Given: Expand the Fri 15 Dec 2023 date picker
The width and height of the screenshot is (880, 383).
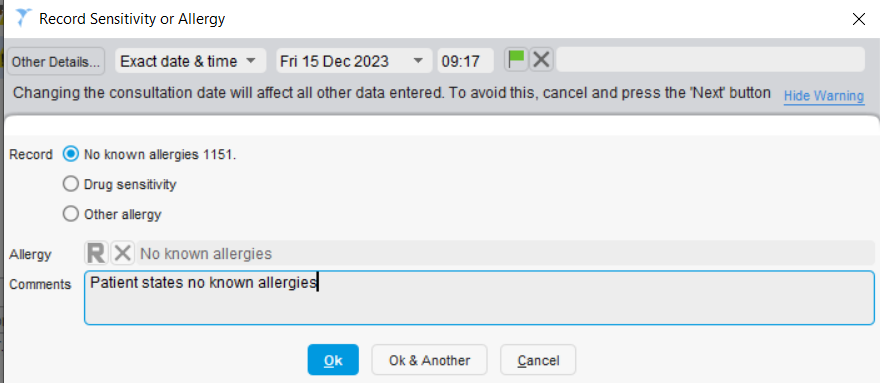Looking at the screenshot, I should tap(354, 61).
